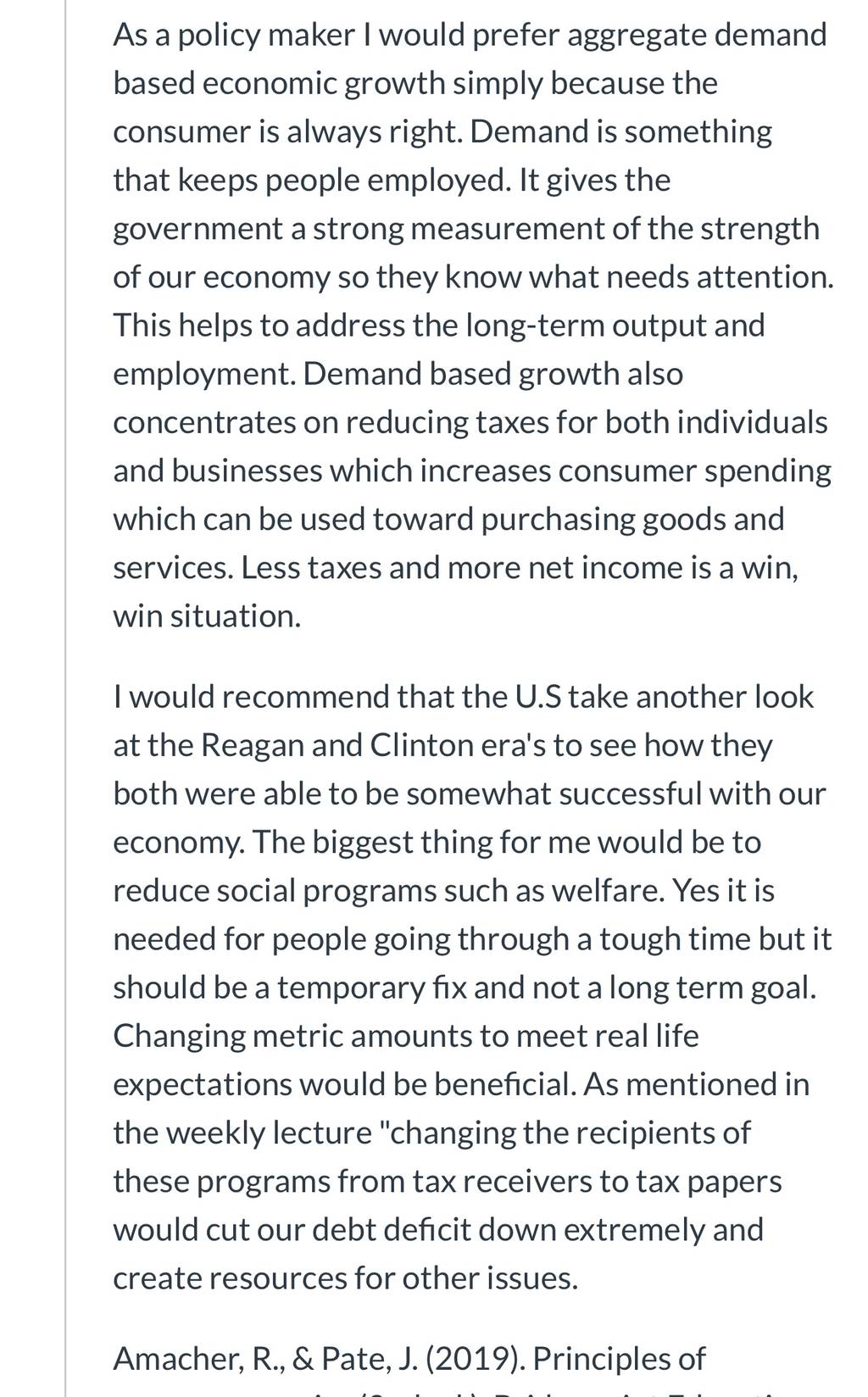Click the words "aggregate demand" in first line
The width and height of the screenshot is (868, 1397).
[x=686, y=36]
